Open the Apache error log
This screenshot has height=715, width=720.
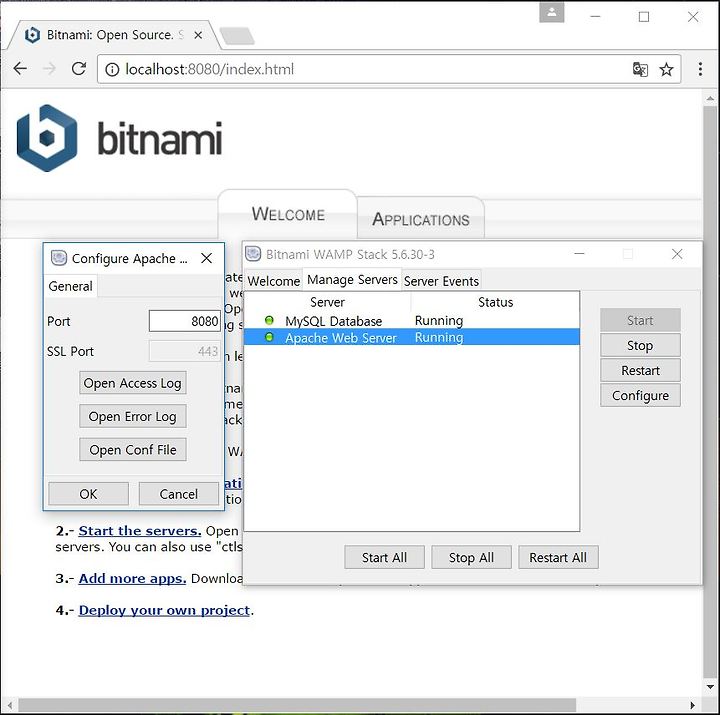(x=133, y=417)
